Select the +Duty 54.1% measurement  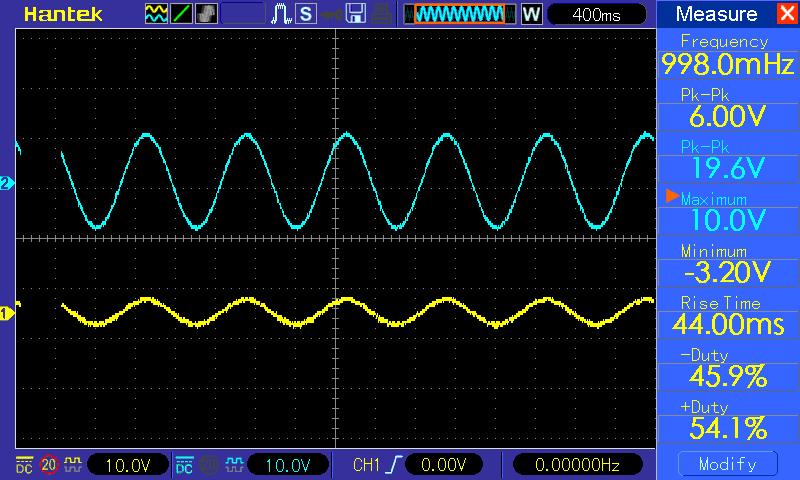click(728, 420)
